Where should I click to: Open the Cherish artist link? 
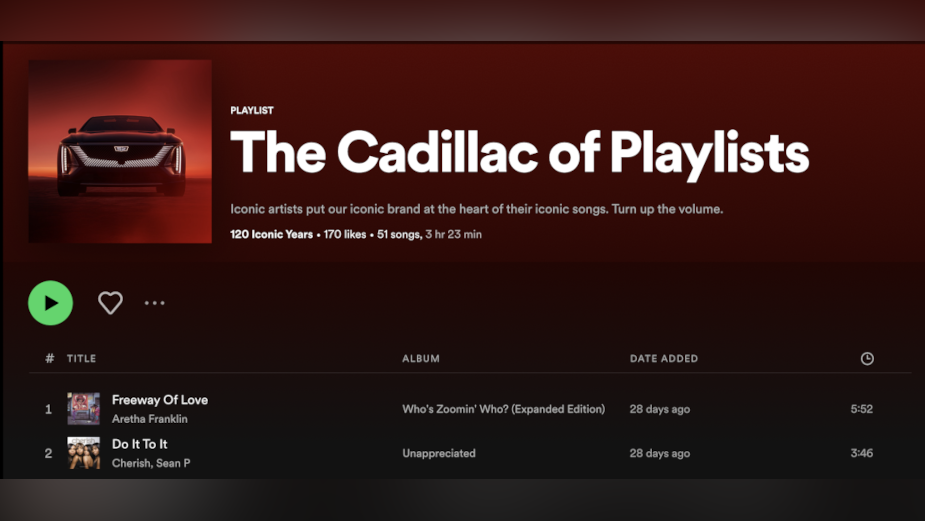point(130,463)
